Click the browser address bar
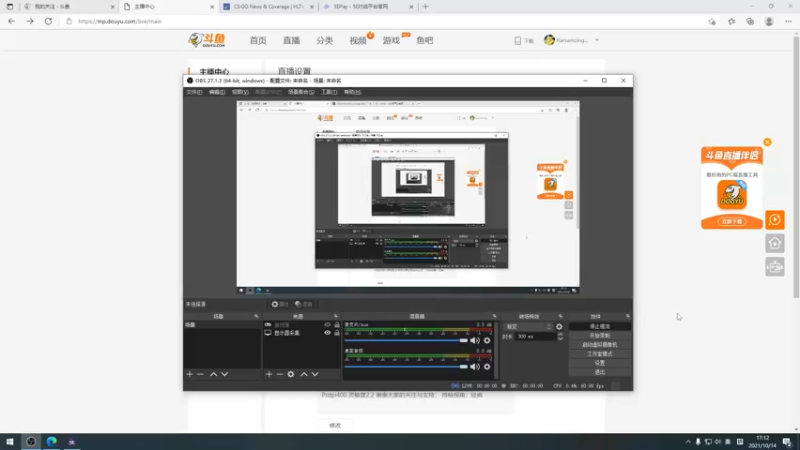The image size is (800, 450). [x=383, y=21]
